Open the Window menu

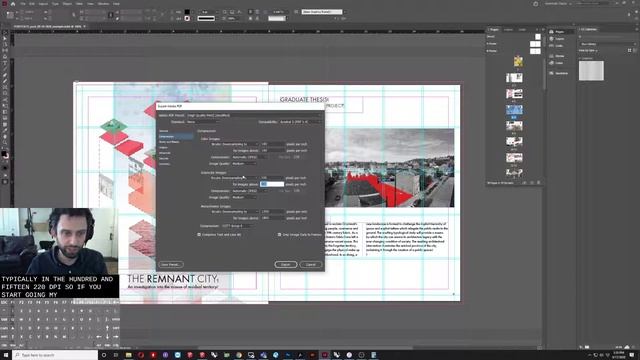click(x=103, y=4)
